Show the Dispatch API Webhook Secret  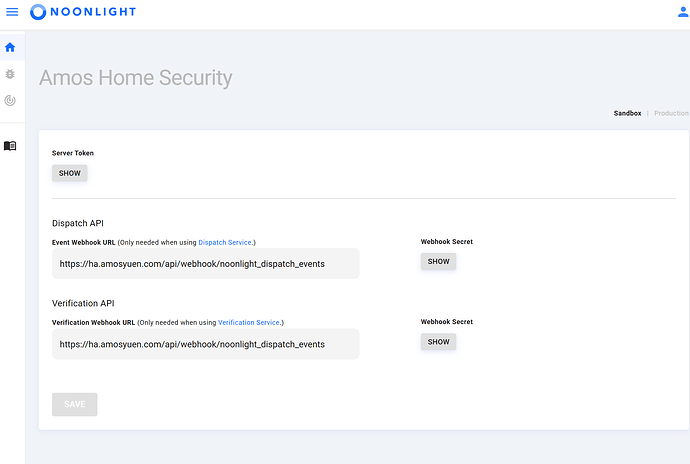pos(438,261)
